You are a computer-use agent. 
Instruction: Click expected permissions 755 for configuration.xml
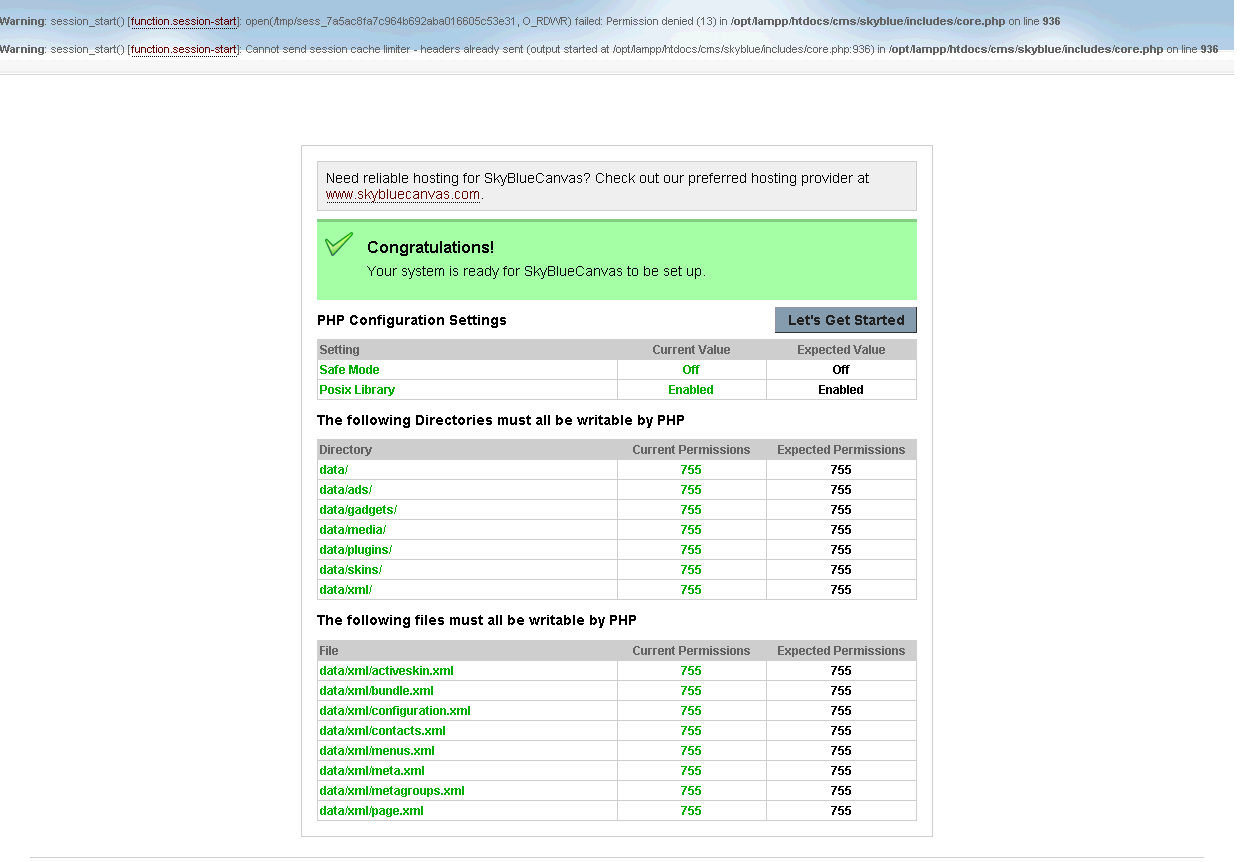pos(841,711)
